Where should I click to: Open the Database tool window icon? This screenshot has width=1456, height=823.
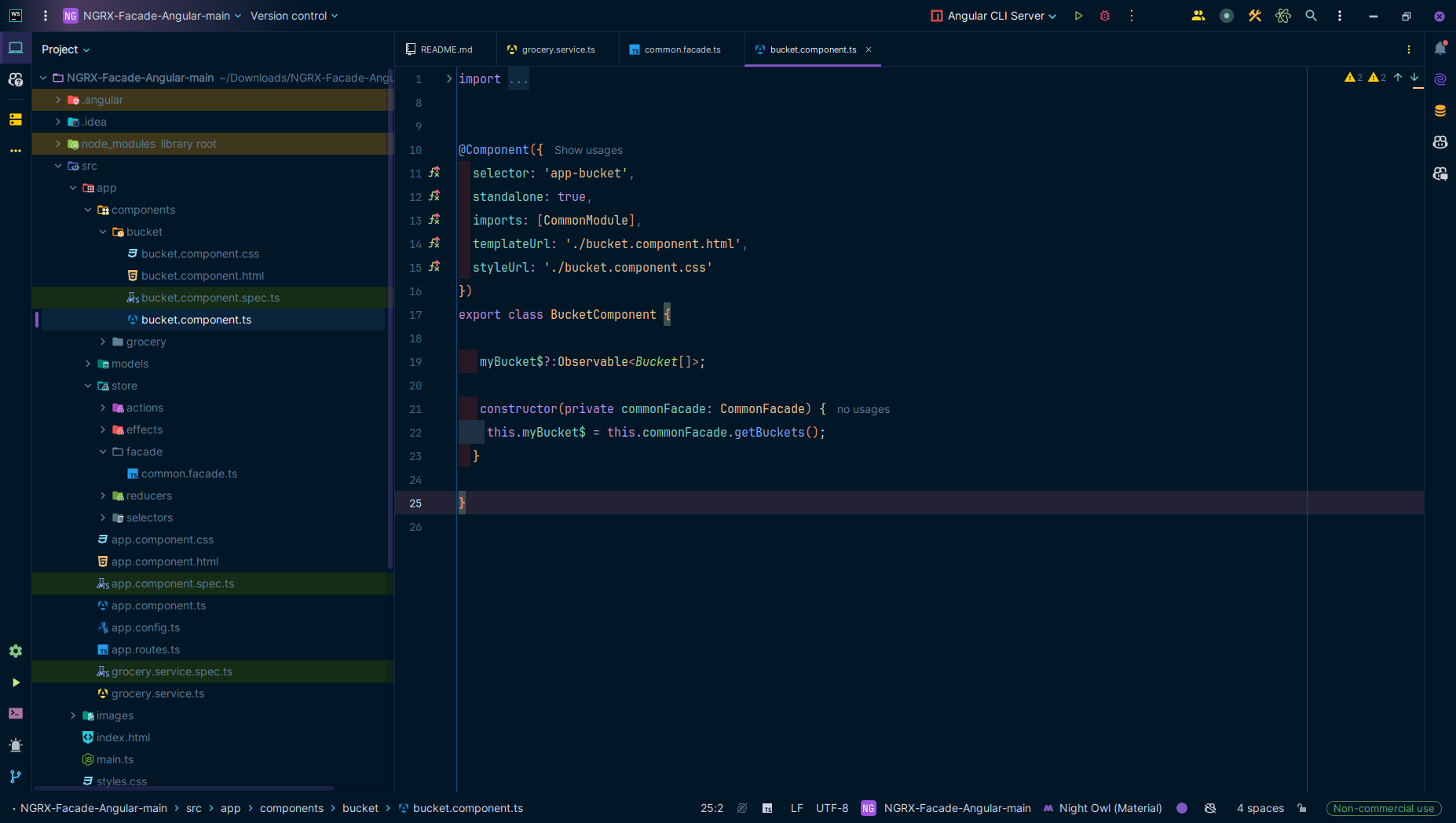1440,111
